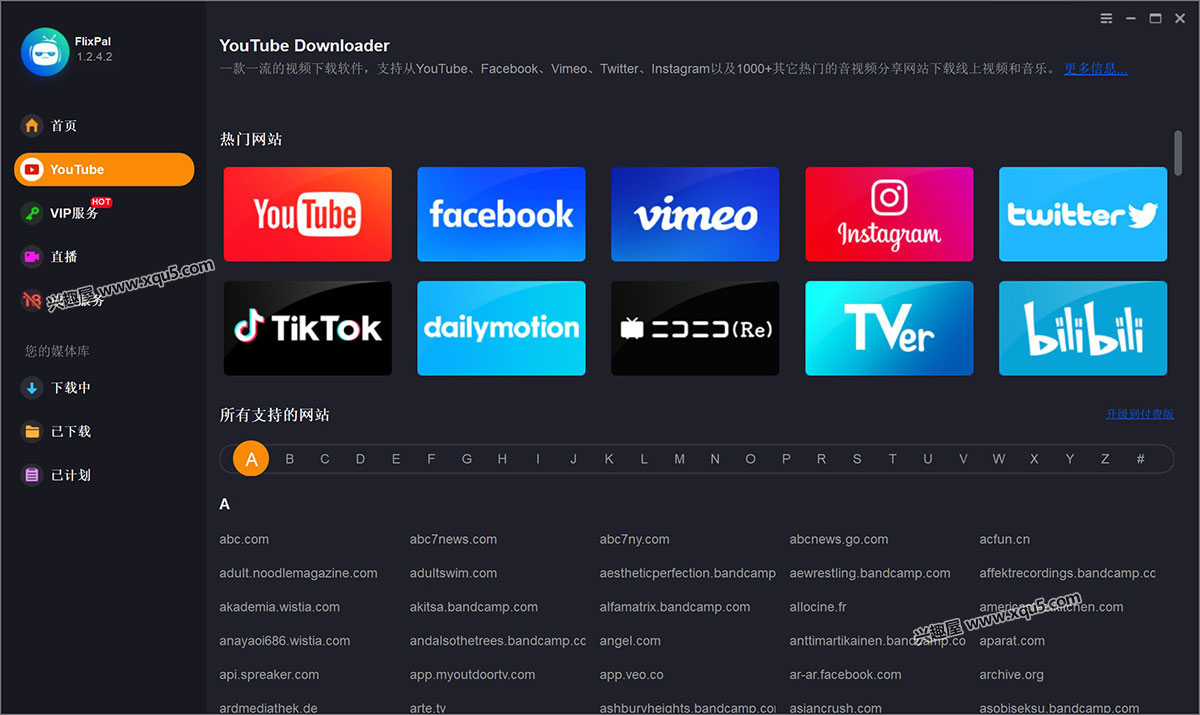Open akitsa.bandcamp.com site entry
The height and width of the screenshot is (715, 1200).
473,607
